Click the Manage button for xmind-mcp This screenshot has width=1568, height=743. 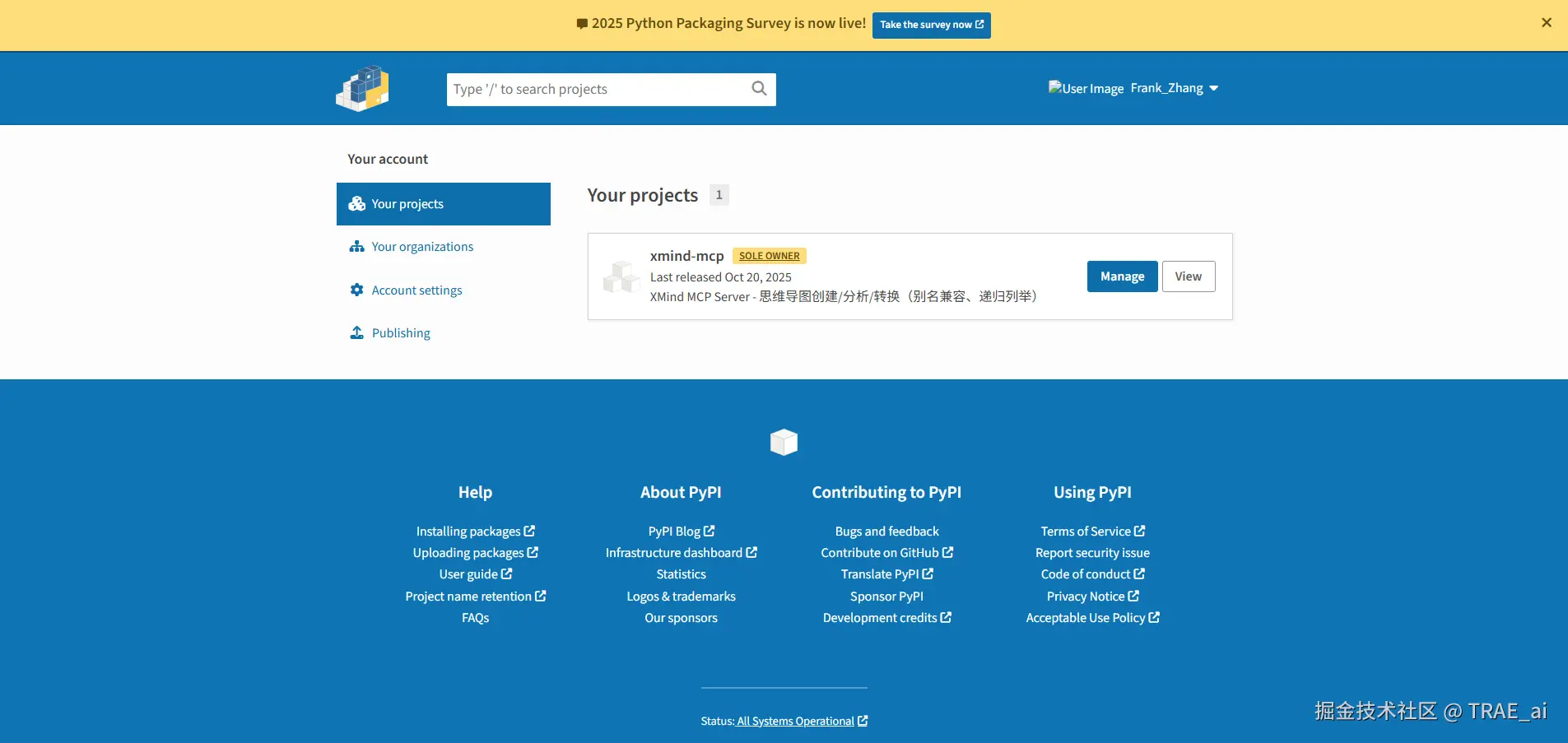[1122, 276]
